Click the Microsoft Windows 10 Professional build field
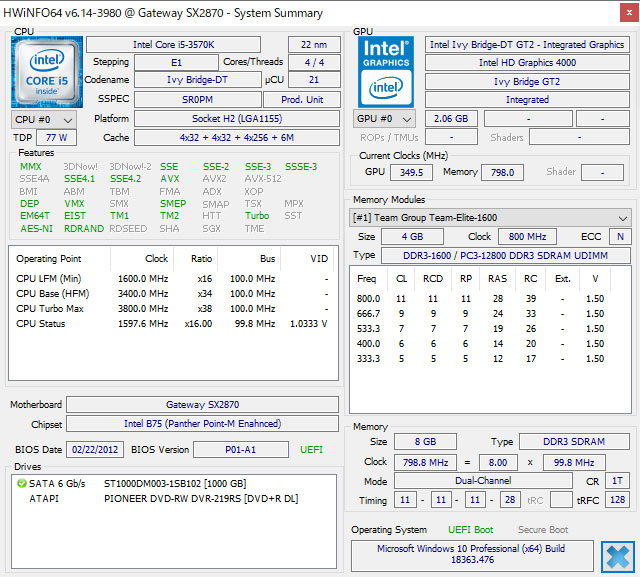This screenshot has width=640, height=577. (x=472, y=555)
